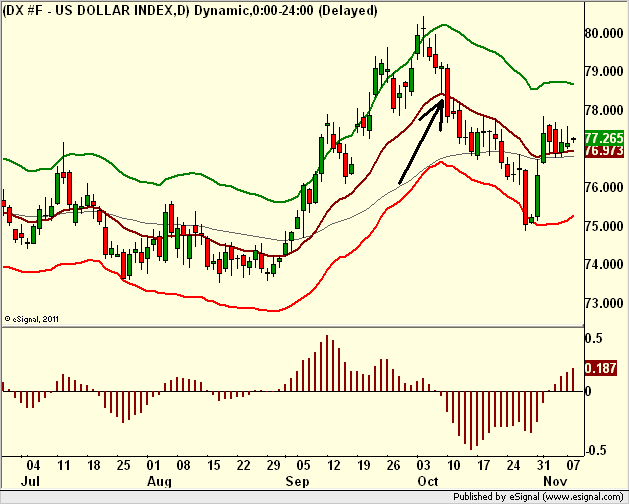Image resolution: width=629 pixels, height=504 pixels.
Task: Click the 26 date label in September
Action: (393, 465)
